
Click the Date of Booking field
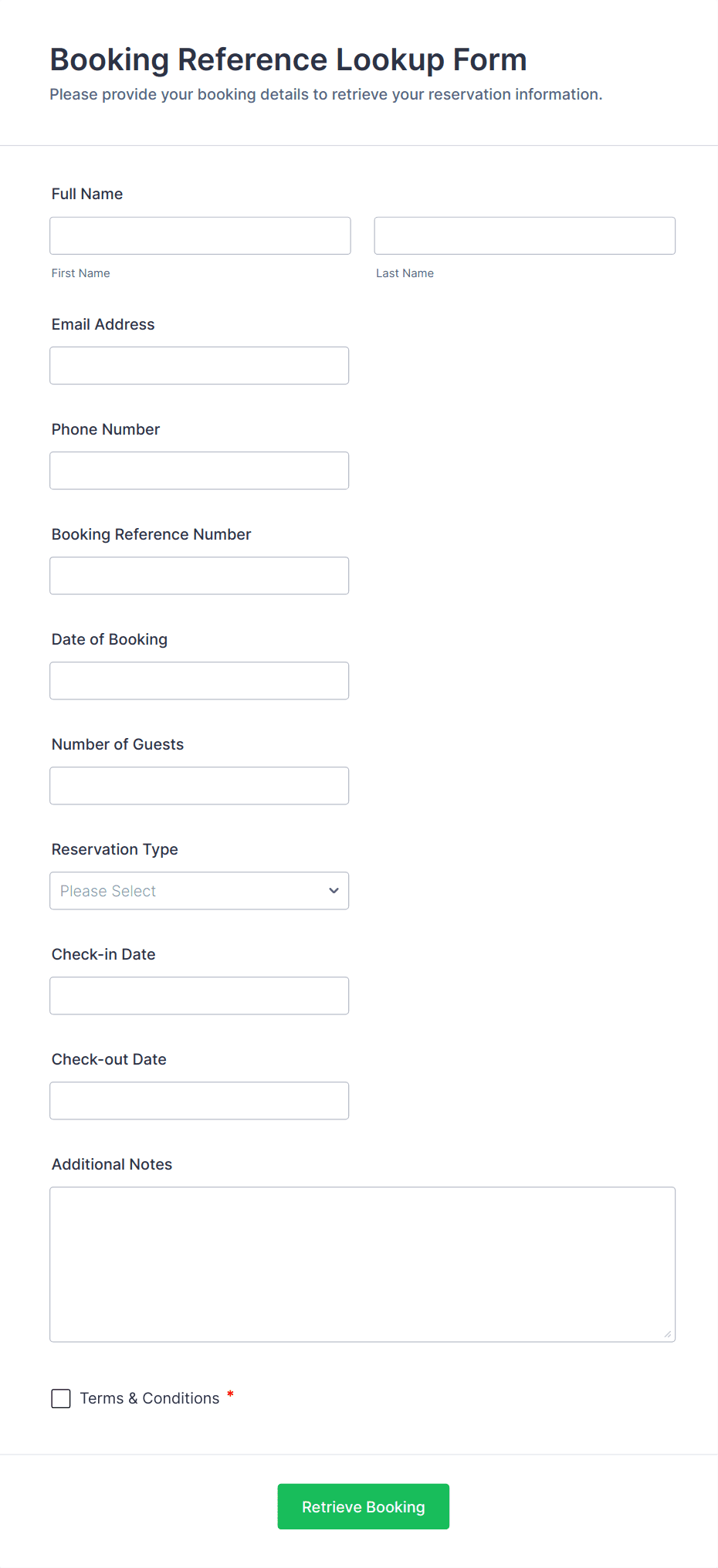pyautogui.click(x=199, y=680)
